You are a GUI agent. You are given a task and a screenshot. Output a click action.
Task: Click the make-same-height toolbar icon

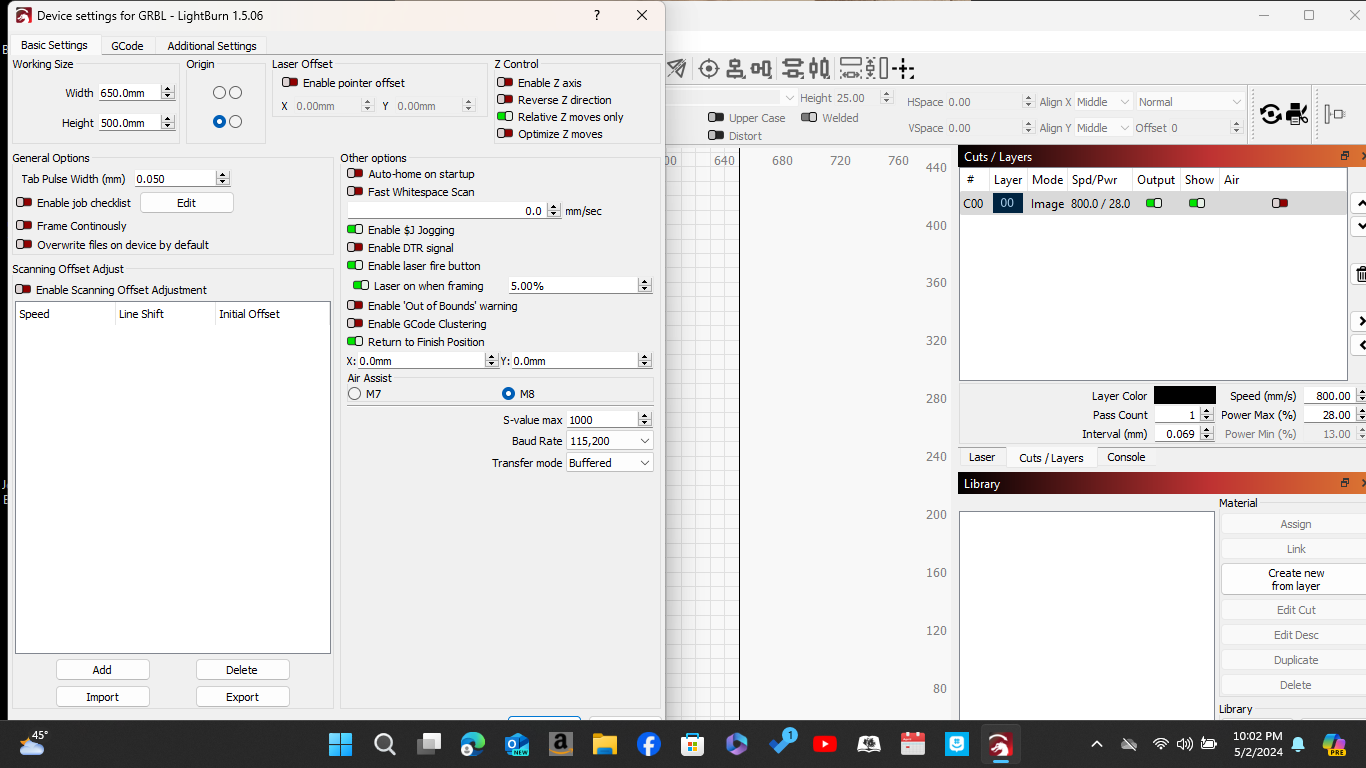[x=877, y=68]
